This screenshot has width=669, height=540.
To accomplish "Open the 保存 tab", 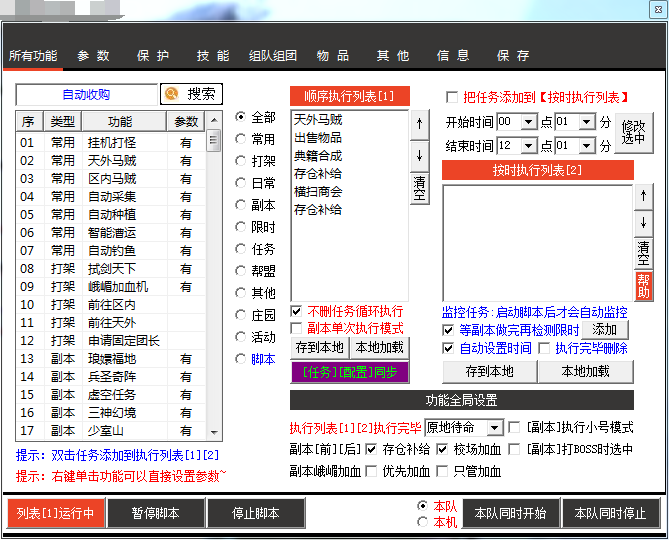I will pyautogui.click(x=513, y=56).
